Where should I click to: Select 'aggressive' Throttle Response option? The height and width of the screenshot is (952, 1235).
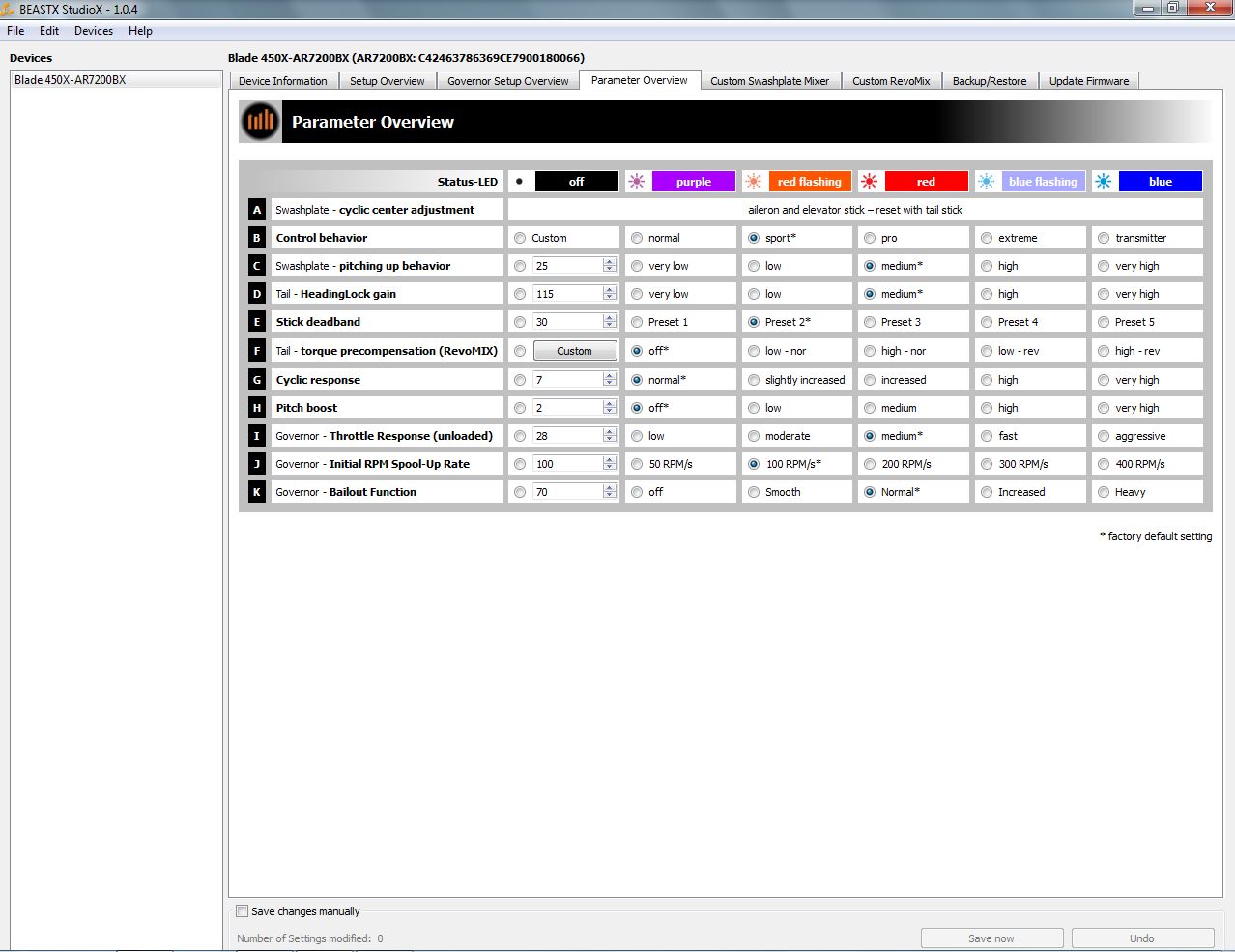pyautogui.click(x=1104, y=436)
